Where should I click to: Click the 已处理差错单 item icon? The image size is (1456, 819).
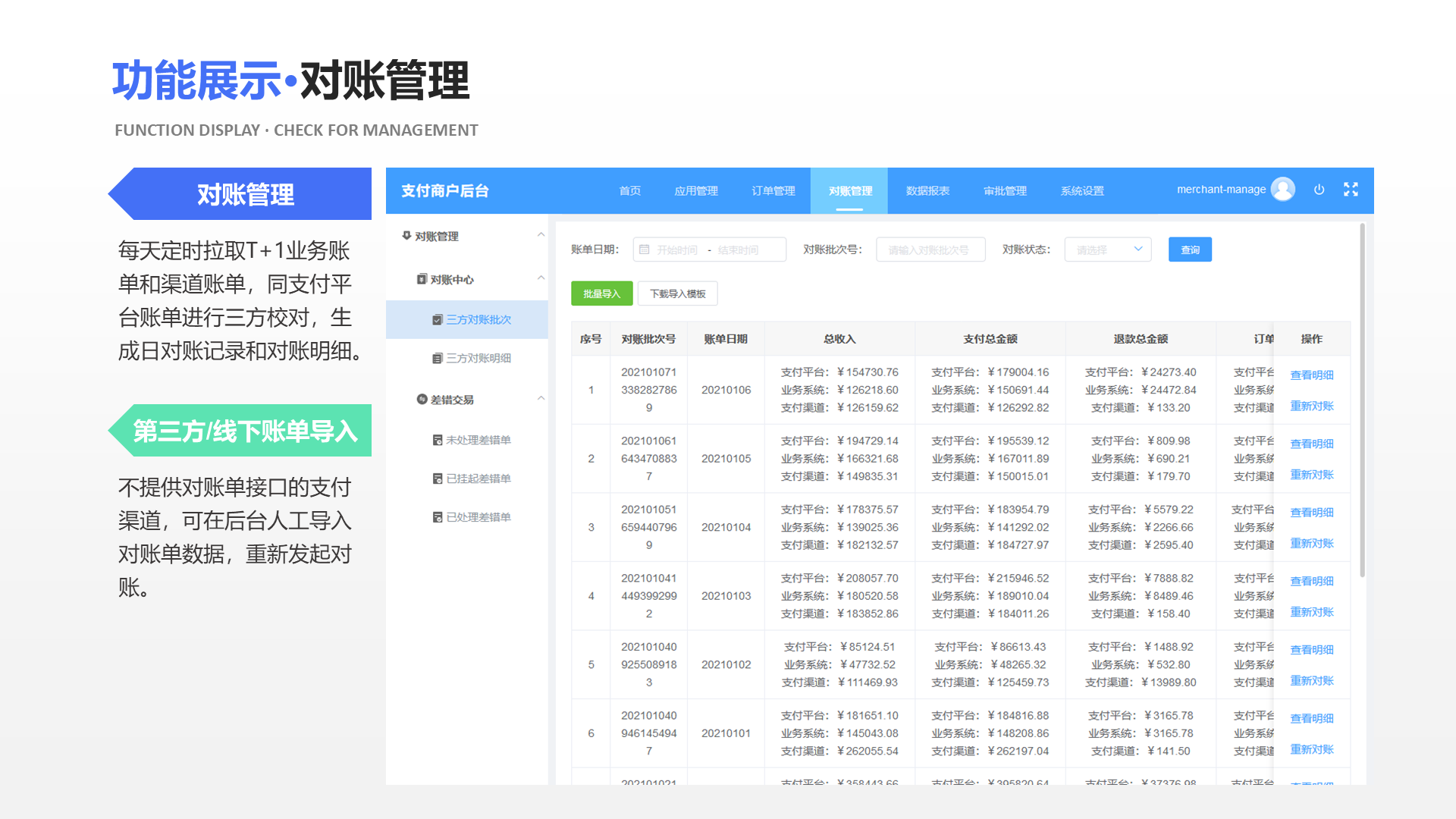pos(436,516)
